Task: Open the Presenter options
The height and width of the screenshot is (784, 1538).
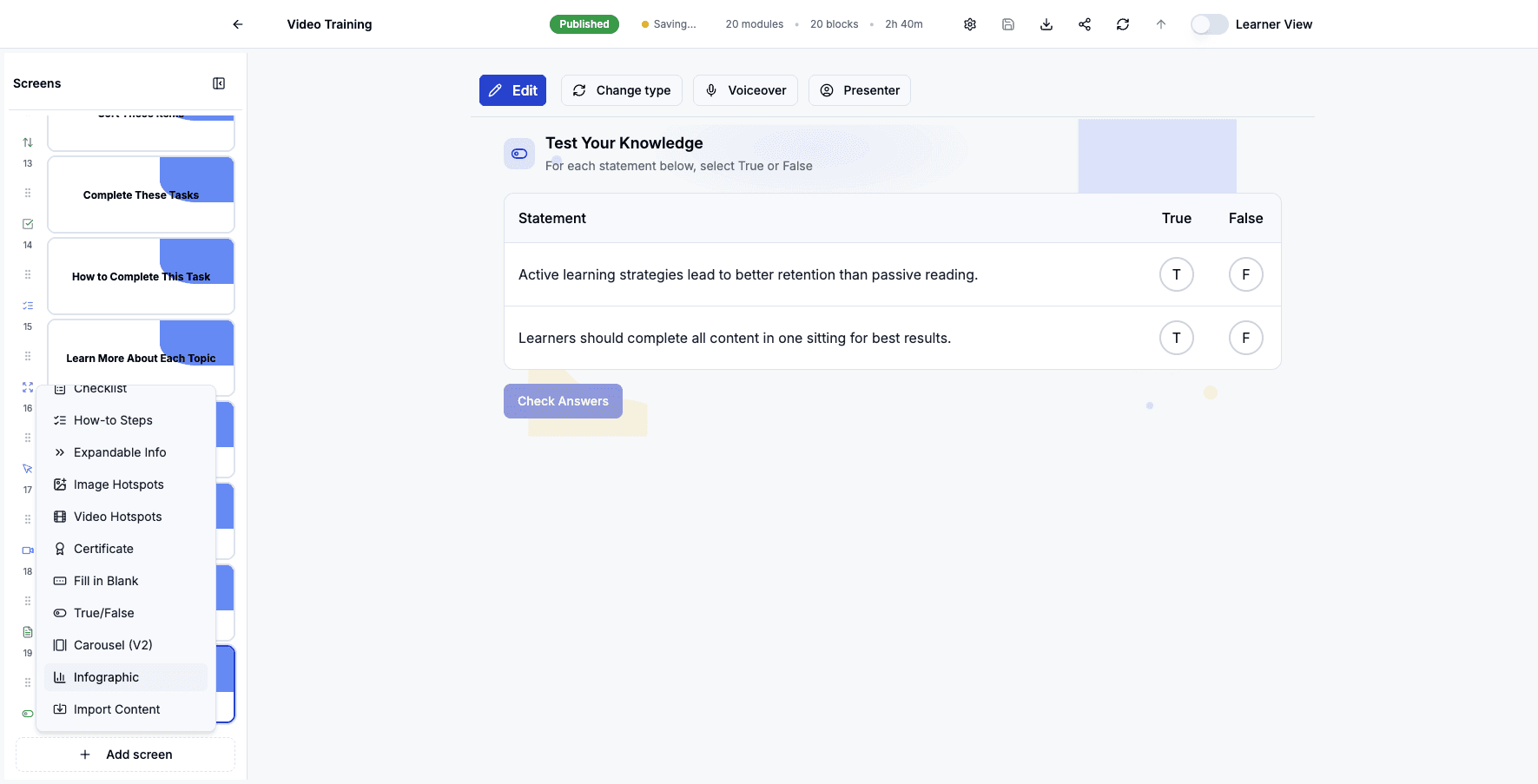Action: [x=860, y=90]
